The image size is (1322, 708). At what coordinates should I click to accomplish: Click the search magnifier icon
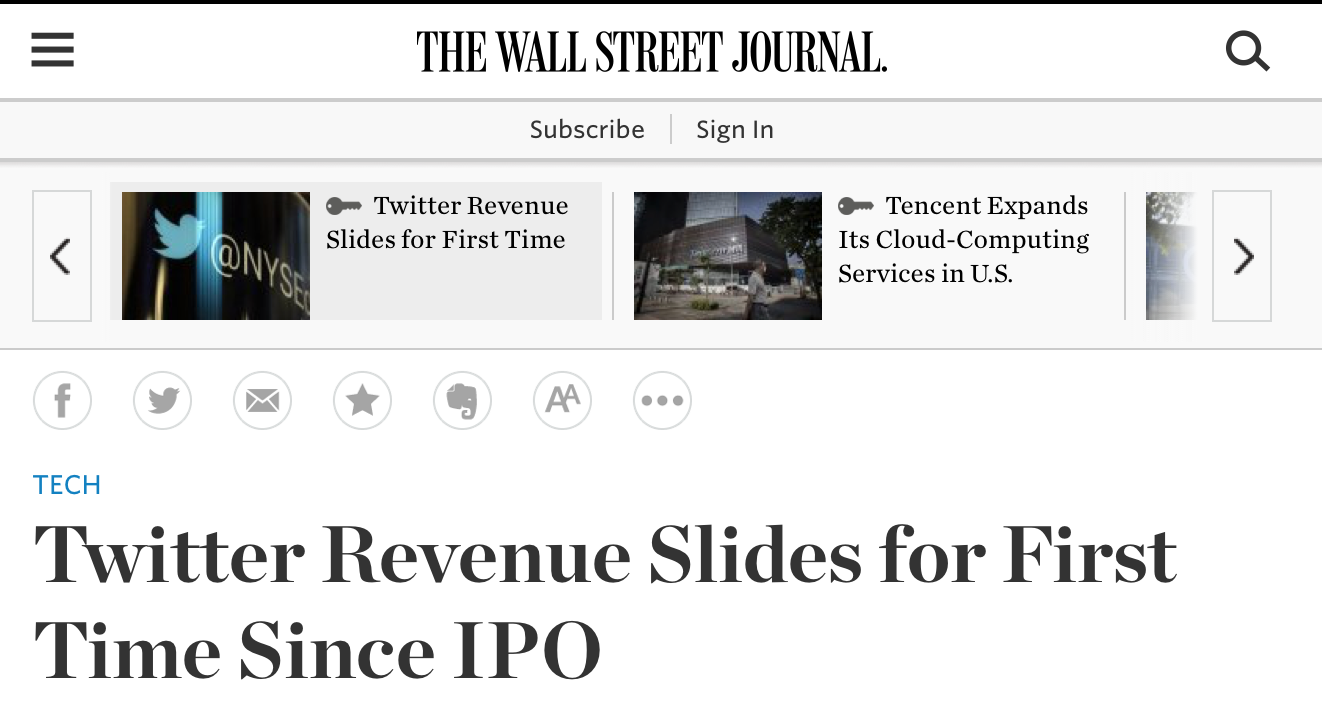tap(1247, 51)
